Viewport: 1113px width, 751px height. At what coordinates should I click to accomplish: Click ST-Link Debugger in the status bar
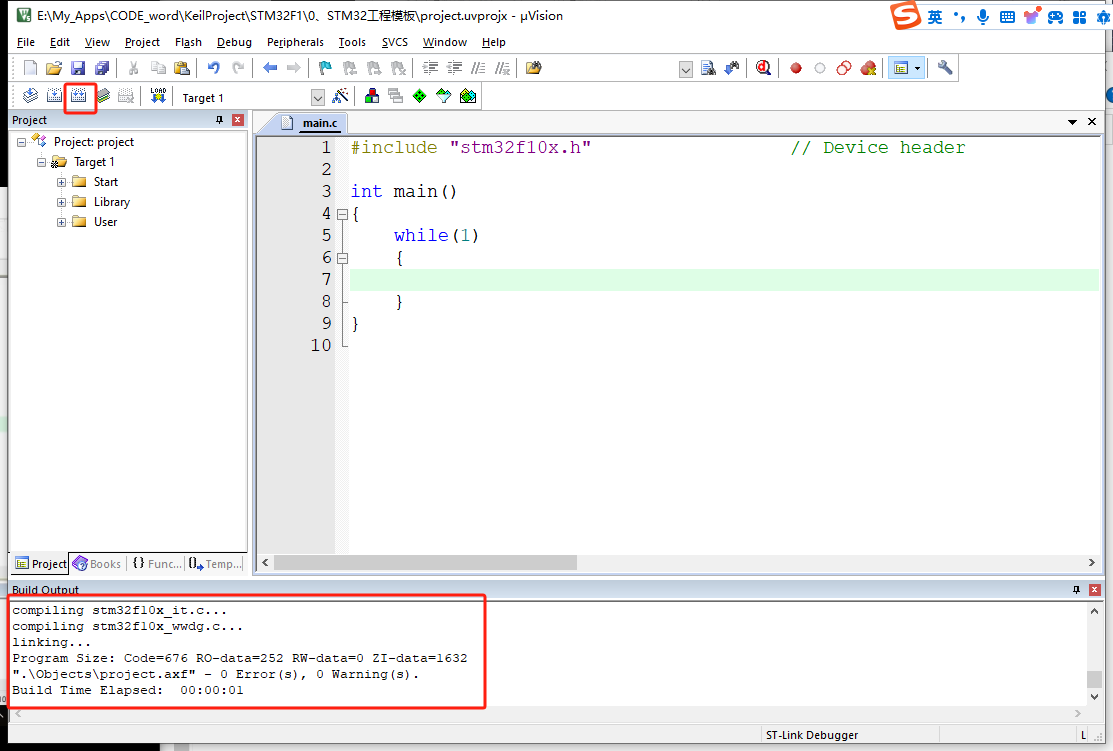tap(811, 735)
